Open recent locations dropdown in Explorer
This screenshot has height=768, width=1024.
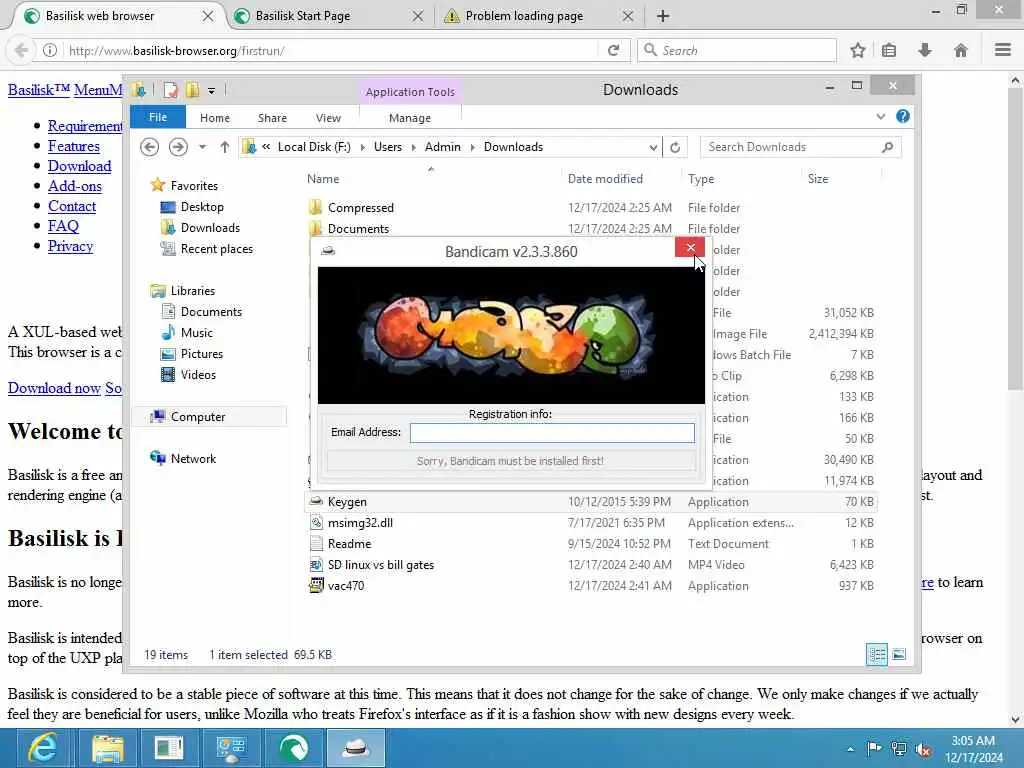click(202, 147)
